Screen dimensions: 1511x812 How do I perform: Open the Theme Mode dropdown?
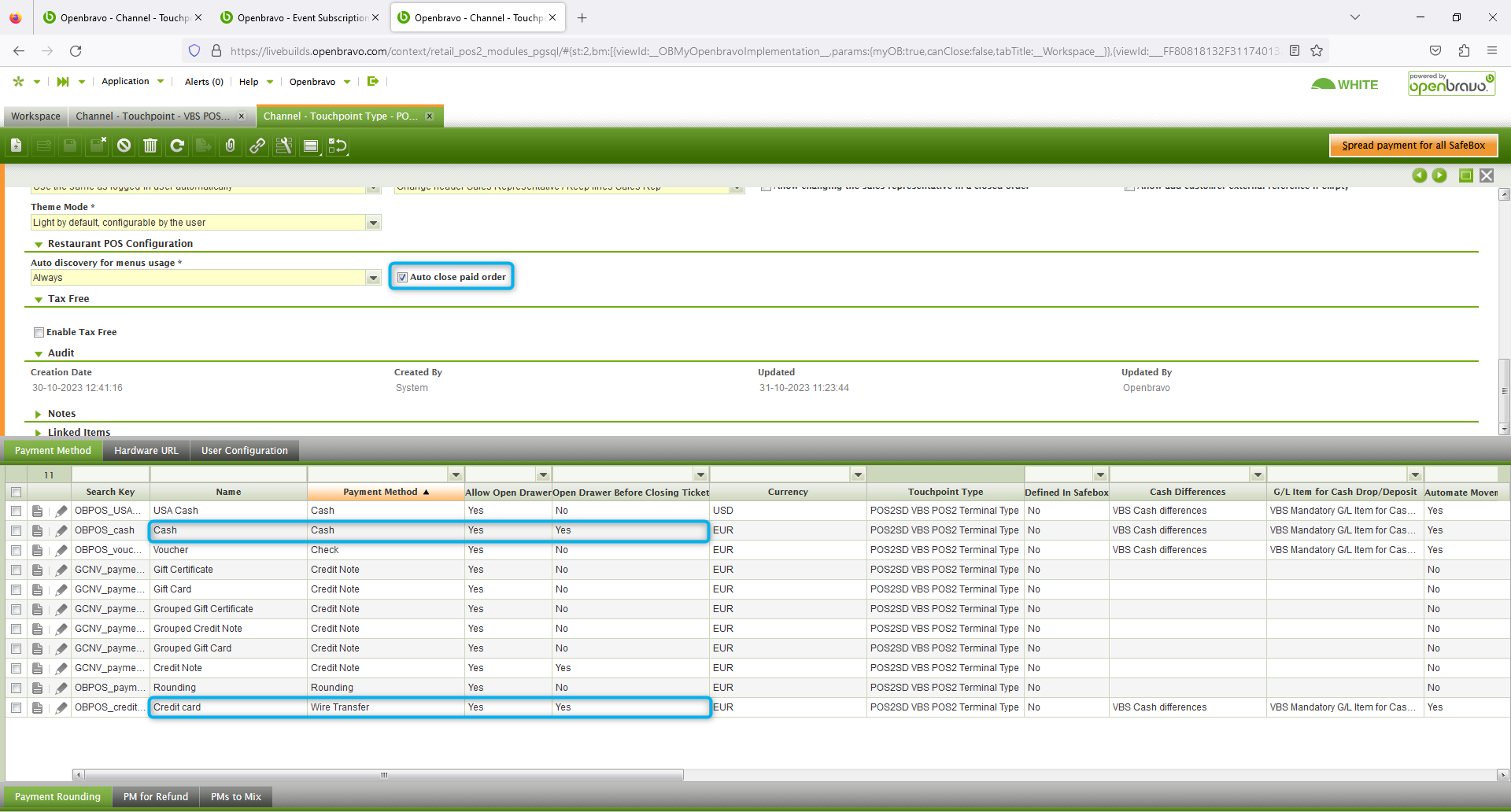pyautogui.click(x=373, y=223)
